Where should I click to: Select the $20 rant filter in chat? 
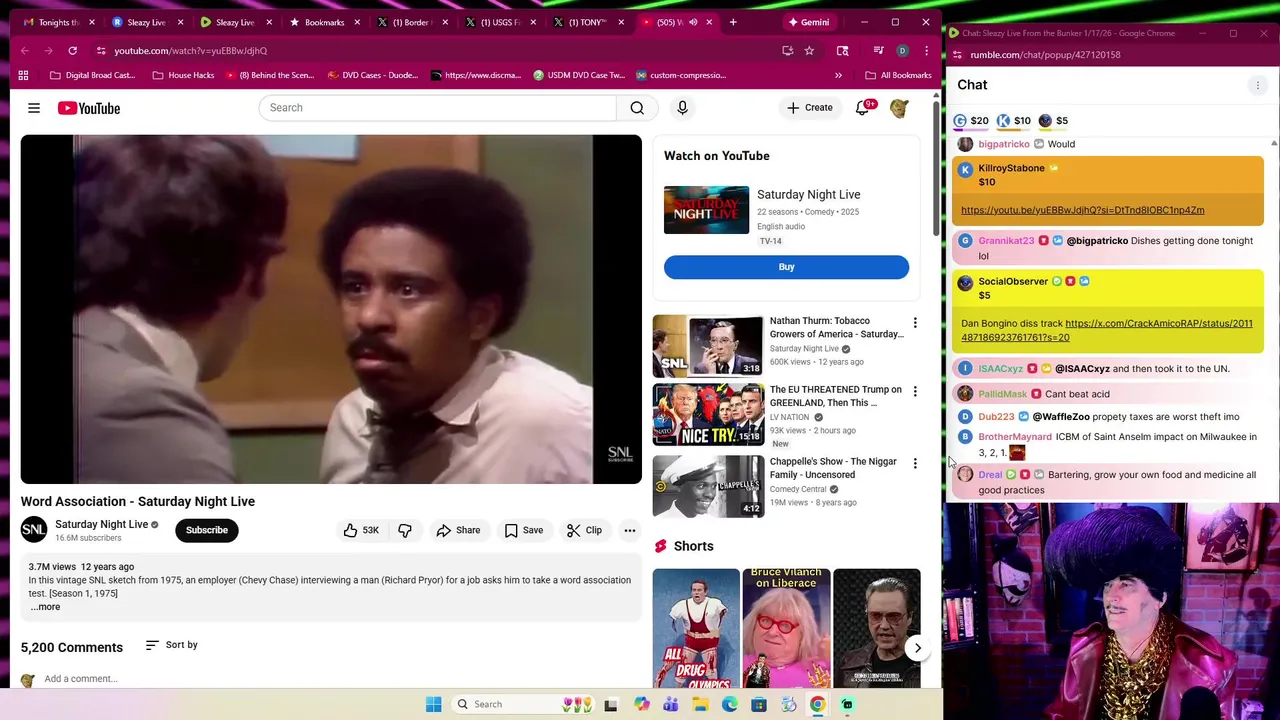[971, 121]
